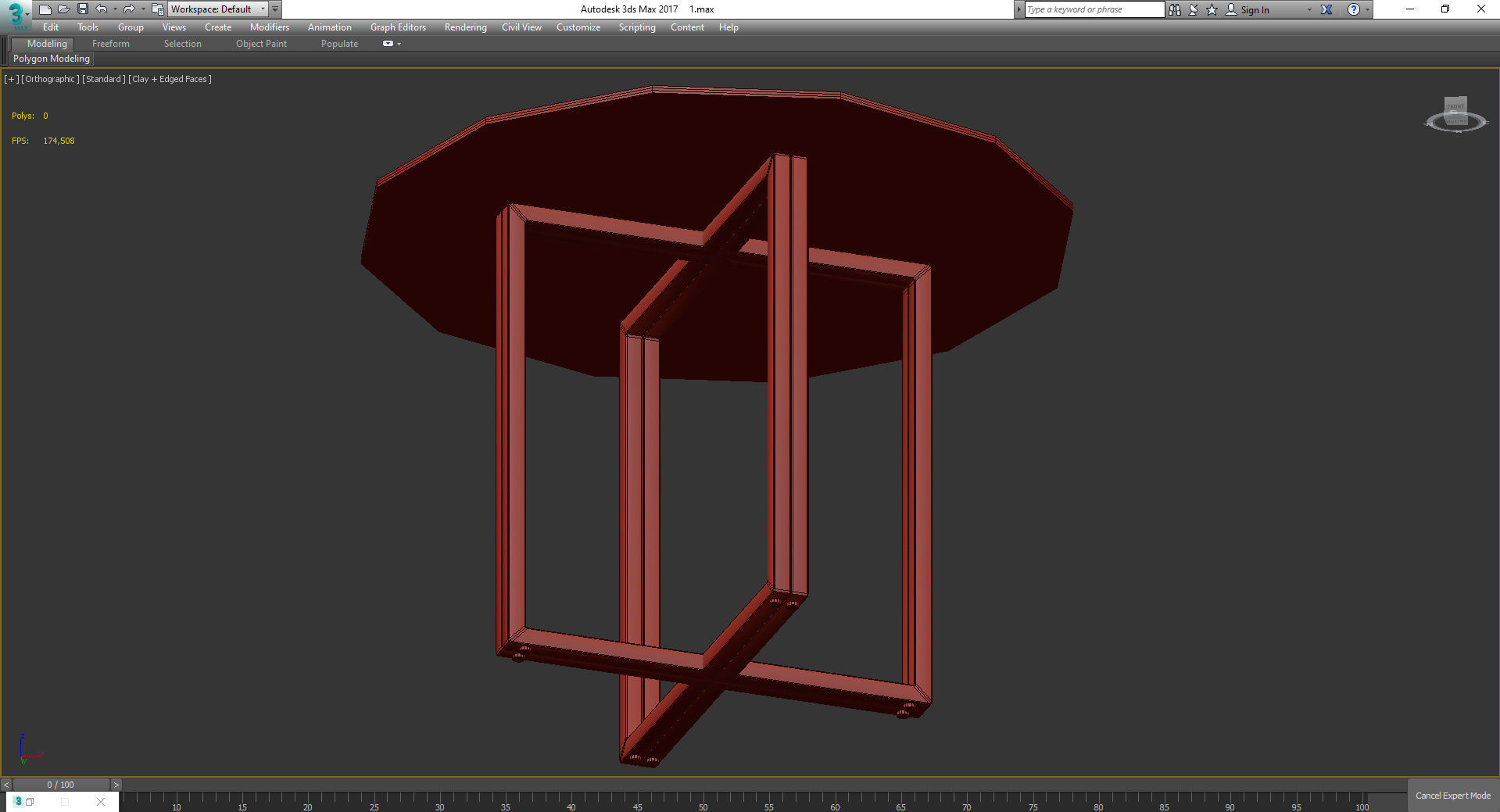
Task: Open the Tools menu
Action: (x=88, y=27)
